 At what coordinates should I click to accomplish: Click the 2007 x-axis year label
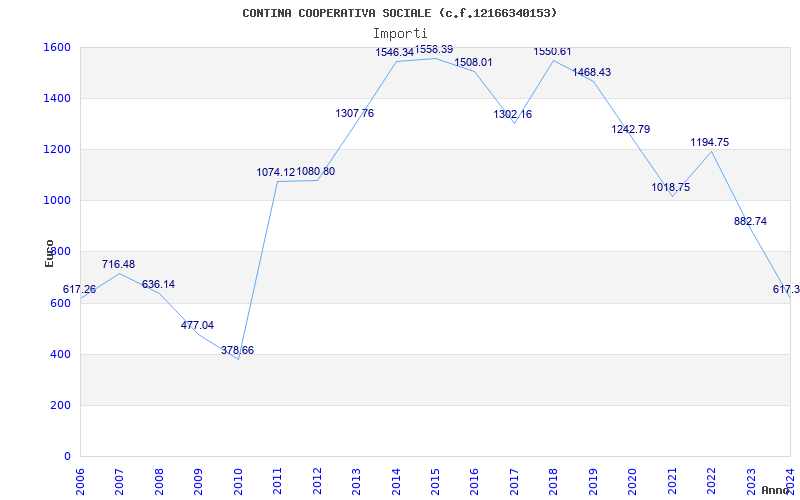[x=119, y=482]
